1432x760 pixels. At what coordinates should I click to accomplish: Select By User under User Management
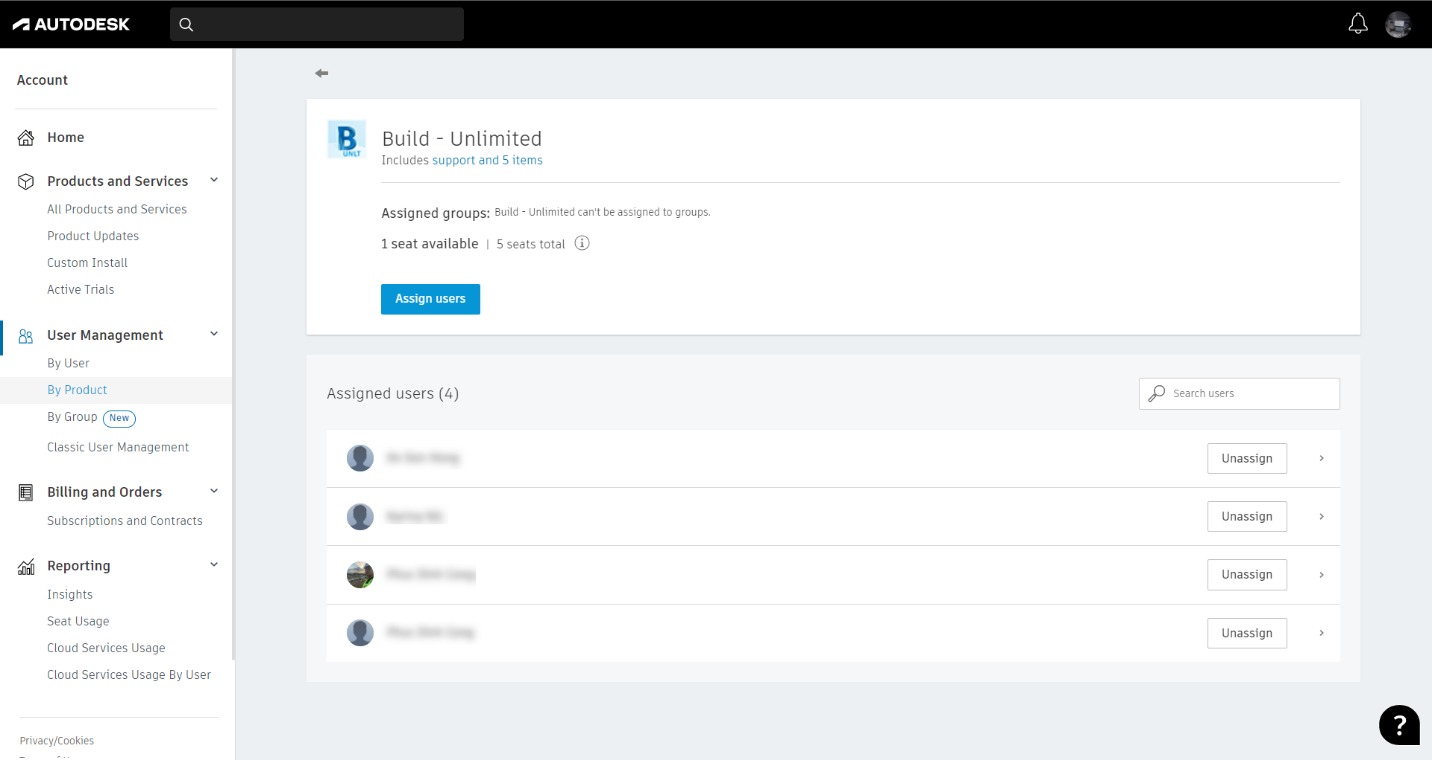[x=68, y=363]
